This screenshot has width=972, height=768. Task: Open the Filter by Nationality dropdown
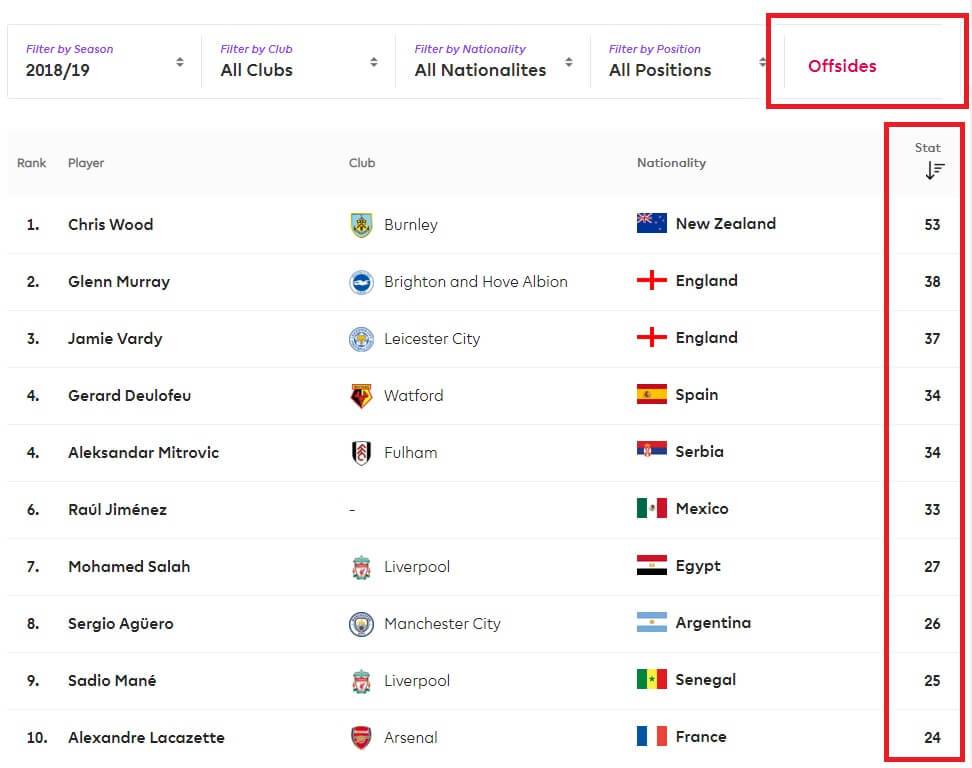click(x=493, y=61)
